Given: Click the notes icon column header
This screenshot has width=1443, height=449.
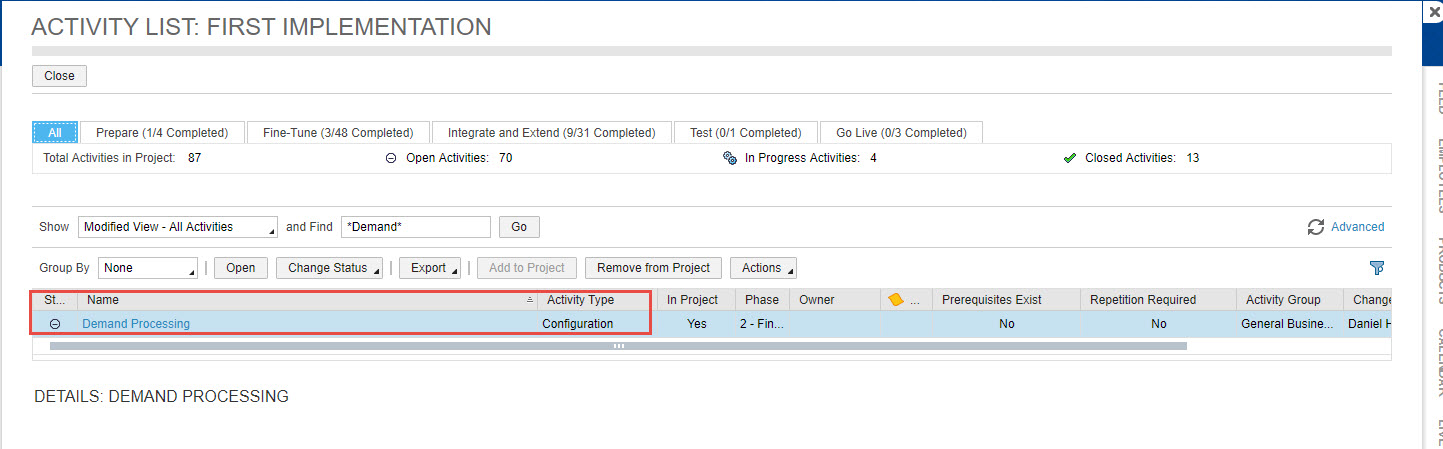Looking at the screenshot, I should coord(895,300).
